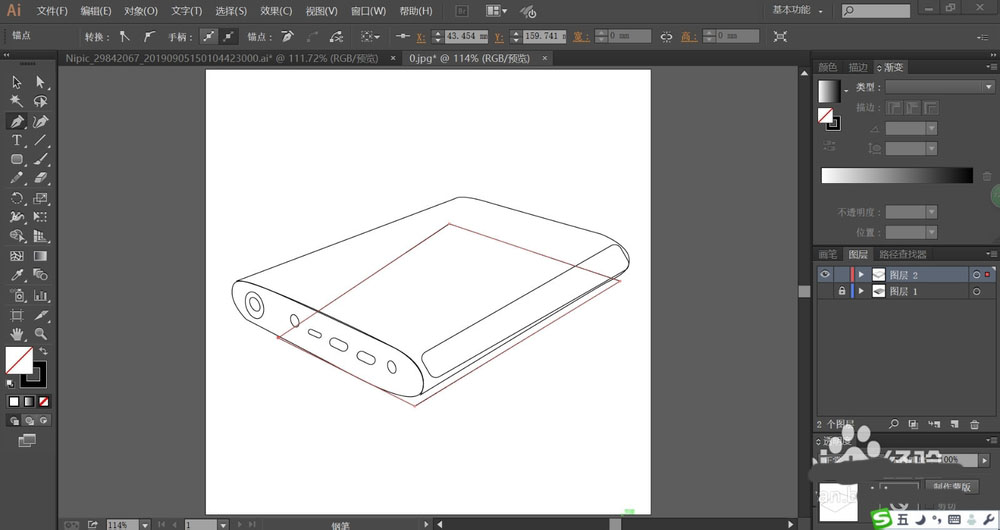This screenshot has height=530, width=1000.
Task: Select the black arrow Selection tool
Action: click(17, 82)
